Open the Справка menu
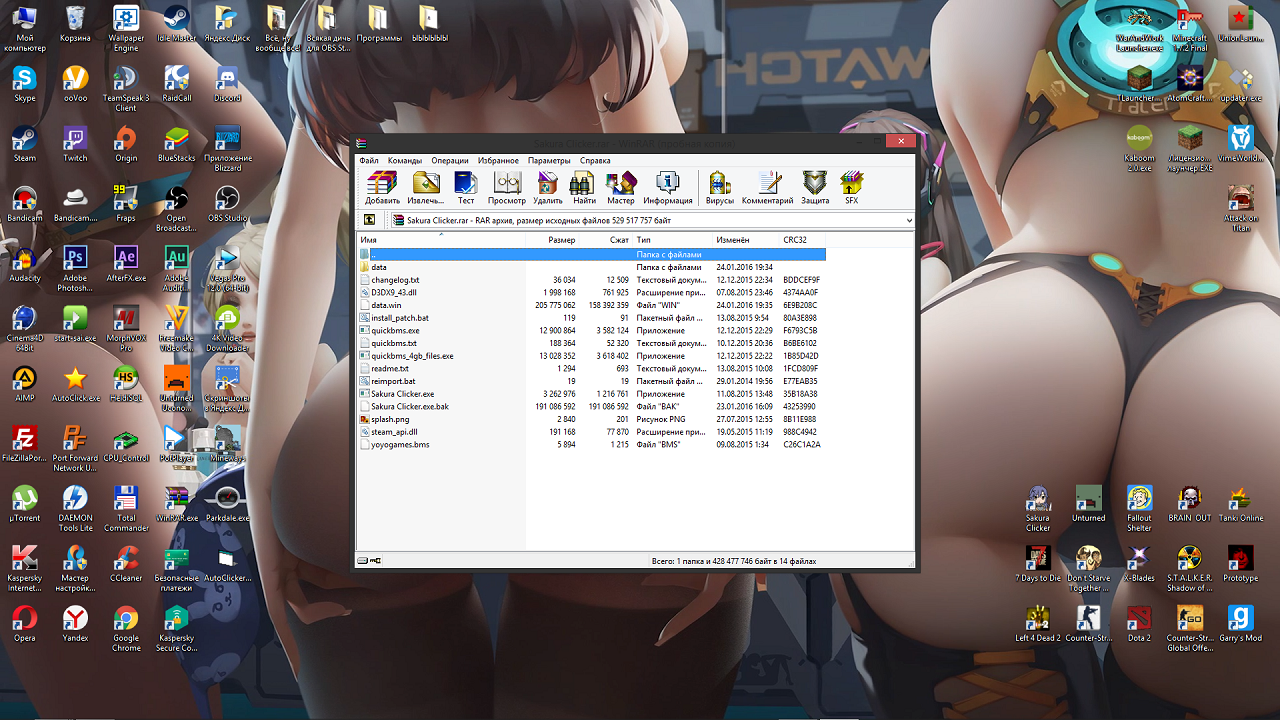The image size is (1280, 720). (x=595, y=160)
